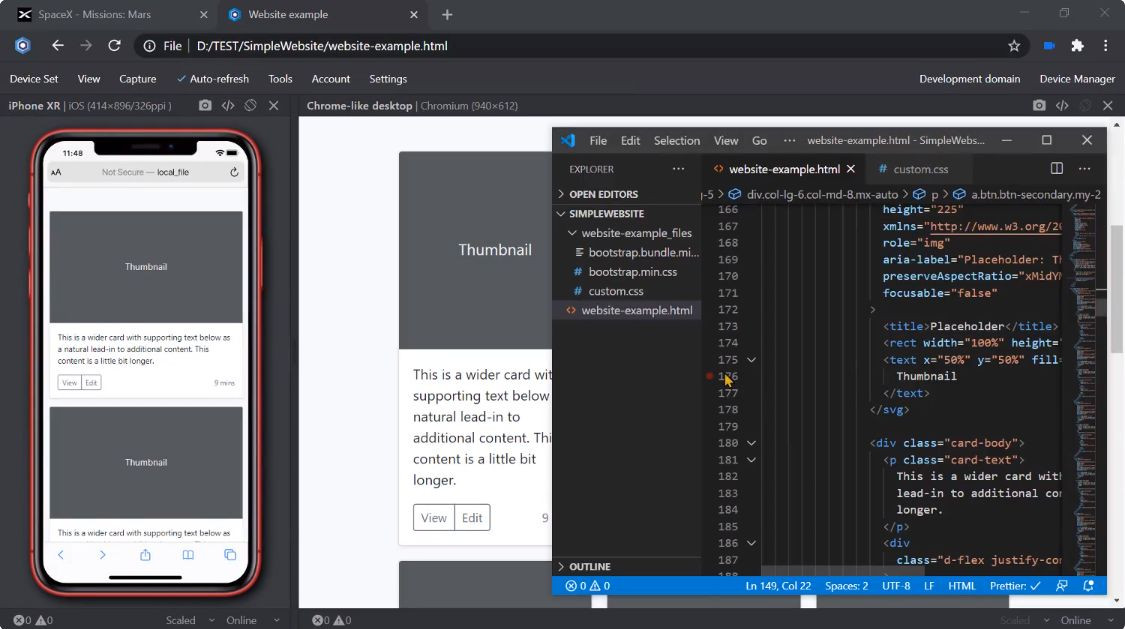Open DevTools for iPhone XR panel

[228, 105]
